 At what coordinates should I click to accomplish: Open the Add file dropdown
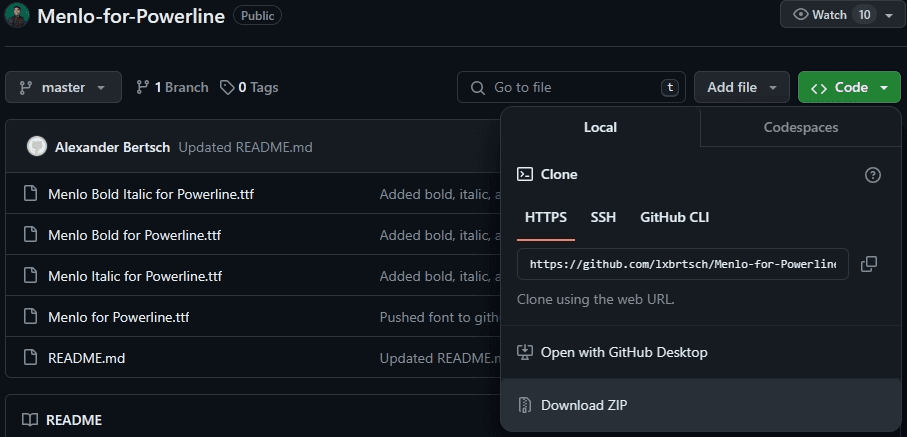click(x=742, y=87)
